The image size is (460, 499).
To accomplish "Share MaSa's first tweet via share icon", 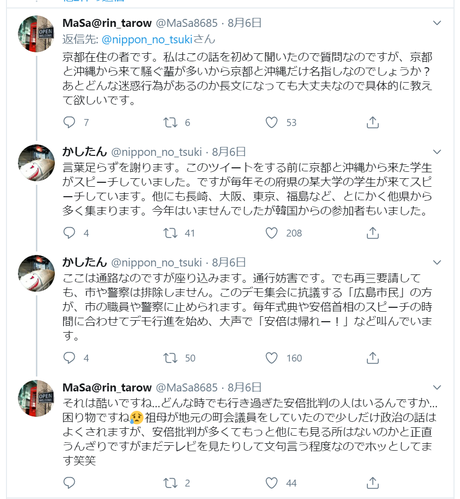I will pos(373,123).
